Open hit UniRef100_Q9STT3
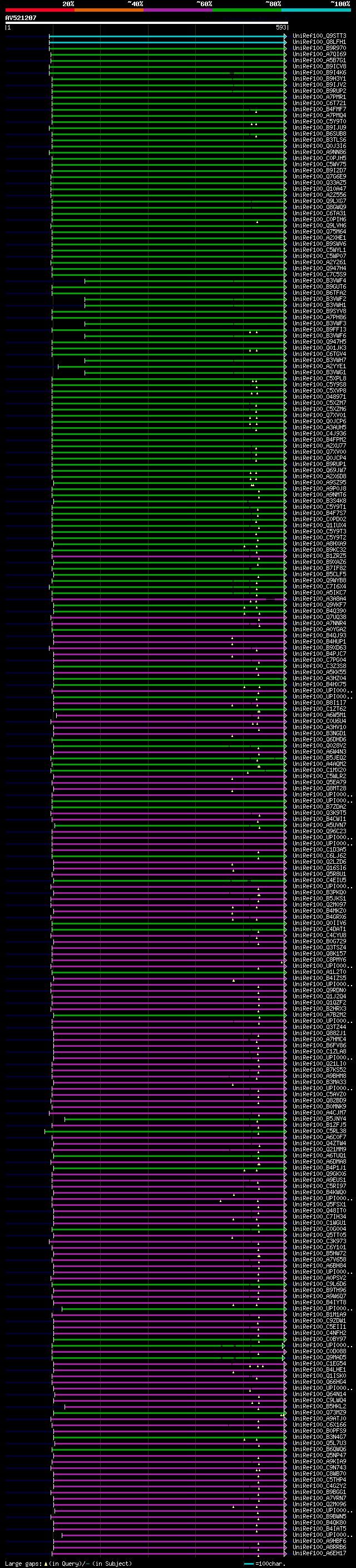 319,36
